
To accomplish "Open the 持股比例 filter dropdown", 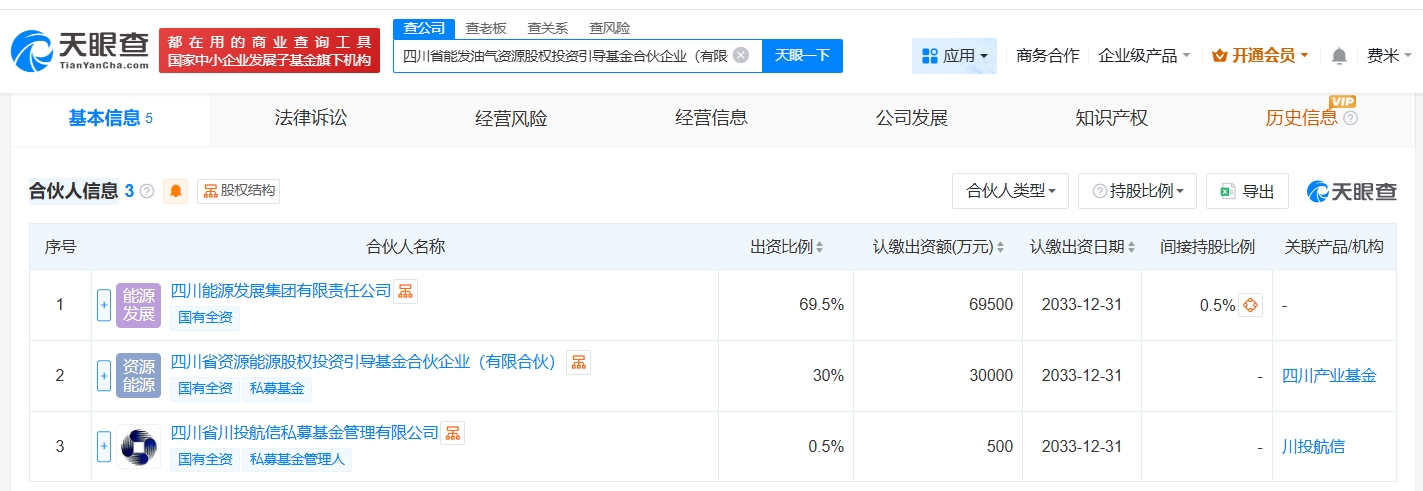I will click(1137, 191).
